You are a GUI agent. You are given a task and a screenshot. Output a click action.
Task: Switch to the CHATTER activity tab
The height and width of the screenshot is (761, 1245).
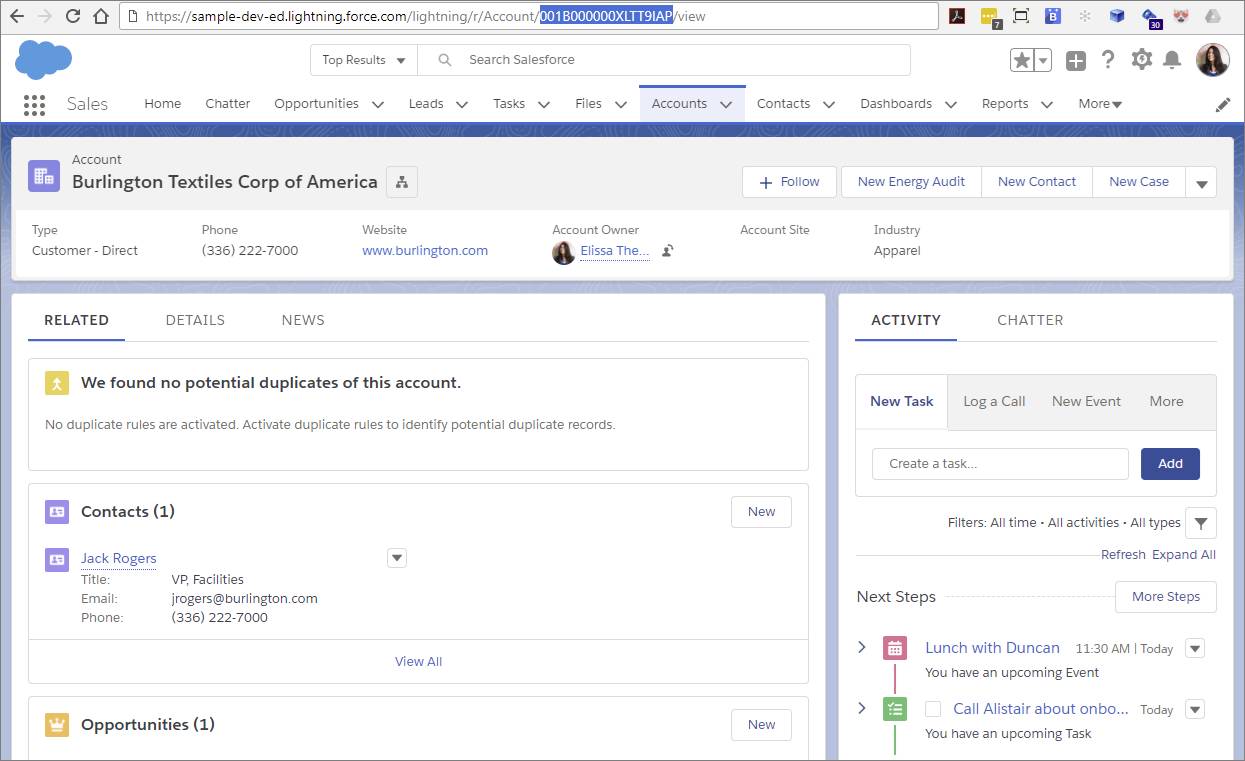[x=1029, y=320]
